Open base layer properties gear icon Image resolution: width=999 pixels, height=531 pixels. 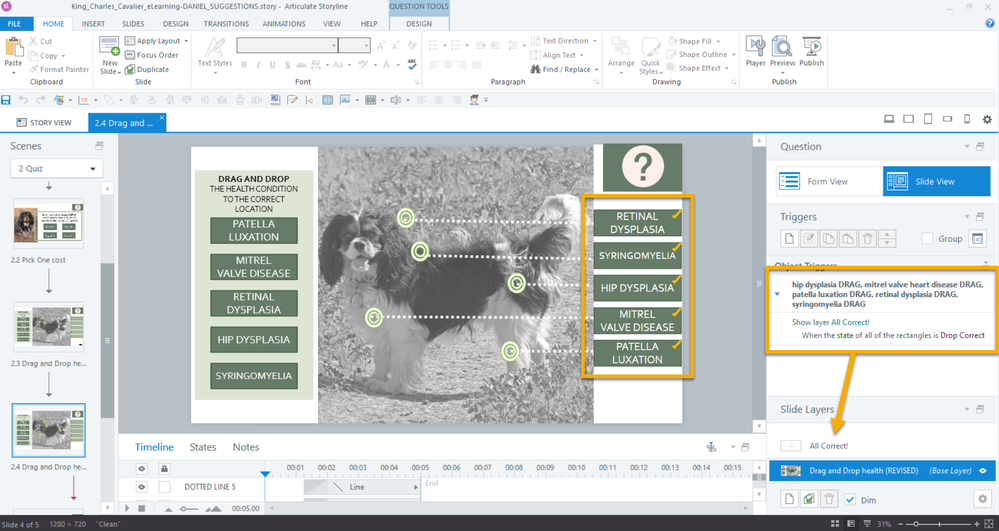pos(982,498)
